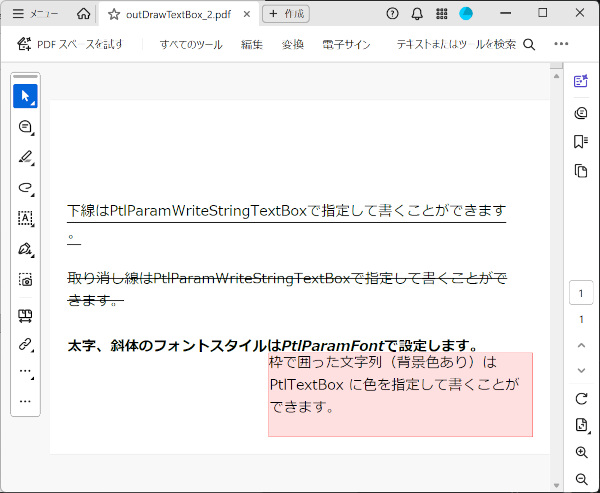Open the 変換 convert menu

tap(292, 44)
